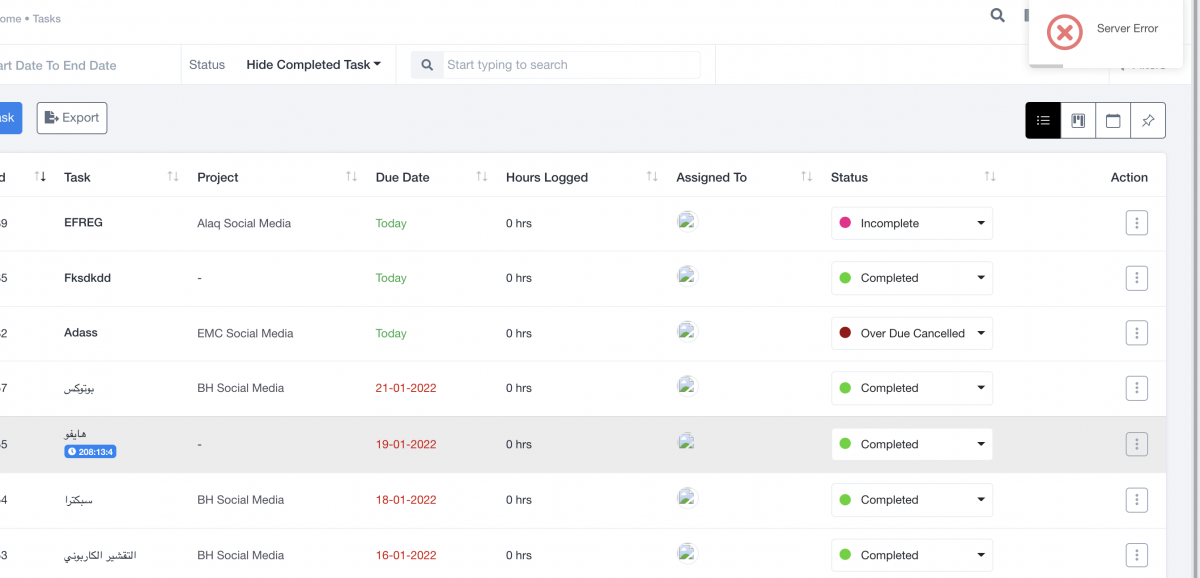Screen dimensions: 1200x578
Task: Sort by Hours Logged column arrows
Action: pyautogui.click(x=652, y=177)
